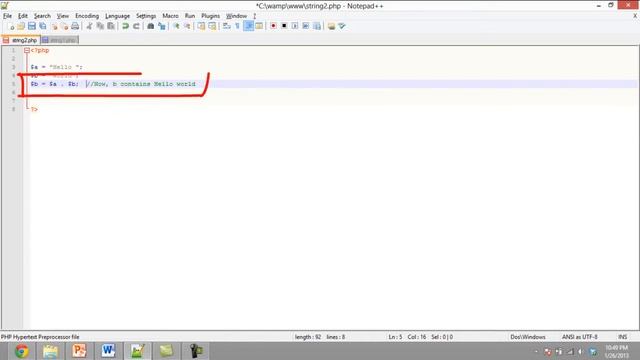
Task: Select Notepad++ taskbar button
Action: (137, 351)
